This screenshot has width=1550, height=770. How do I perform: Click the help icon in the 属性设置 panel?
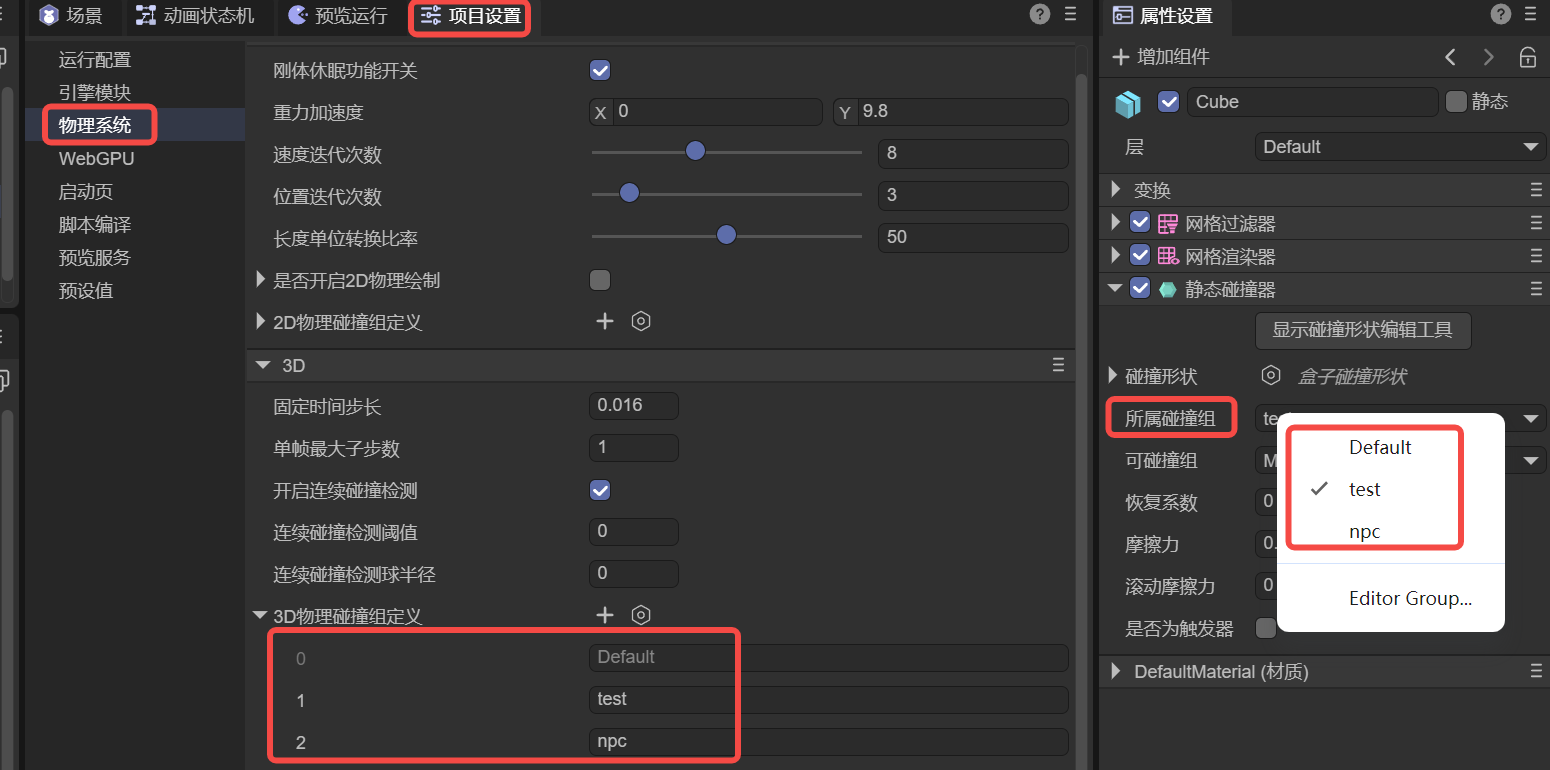(1500, 14)
